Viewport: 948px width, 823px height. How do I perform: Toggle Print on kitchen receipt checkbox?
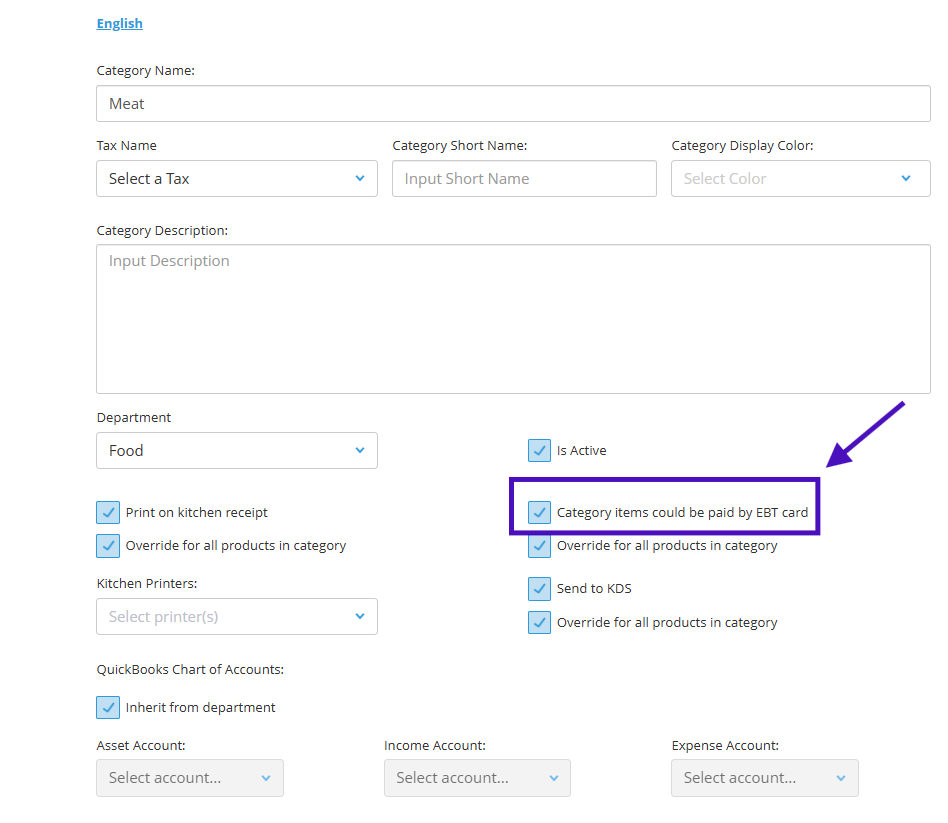(108, 513)
